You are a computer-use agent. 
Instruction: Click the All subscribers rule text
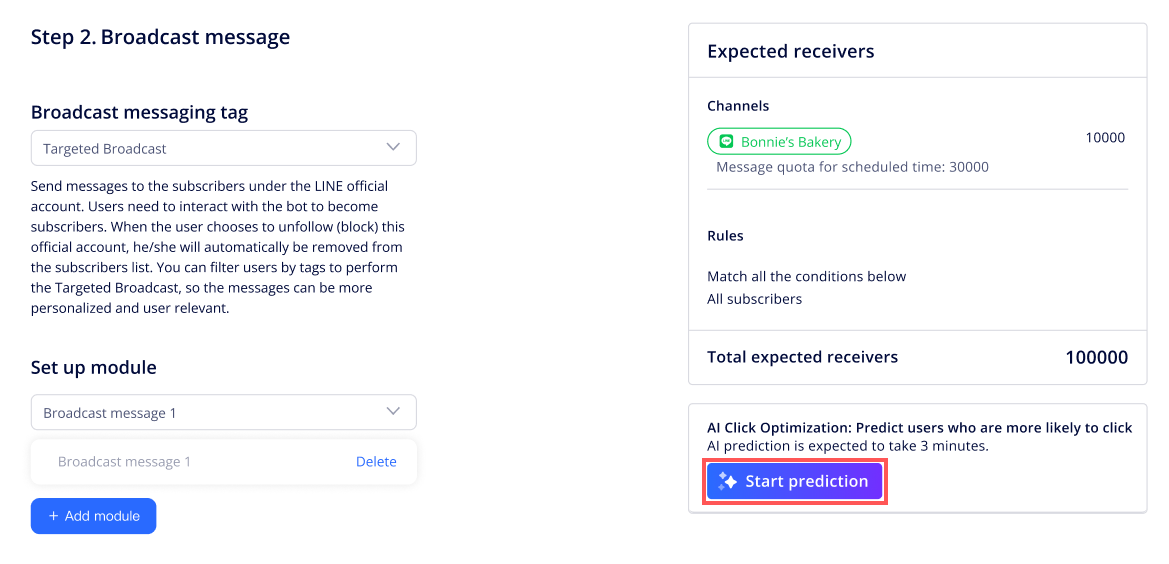click(x=754, y=298)
